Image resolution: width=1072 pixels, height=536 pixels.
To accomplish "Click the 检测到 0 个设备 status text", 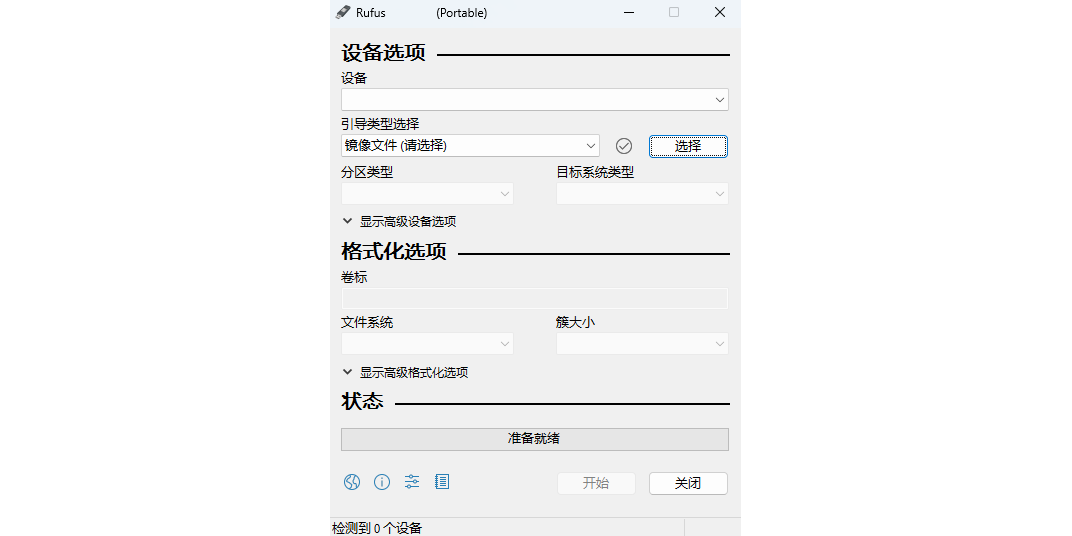I will pos(377,528).
